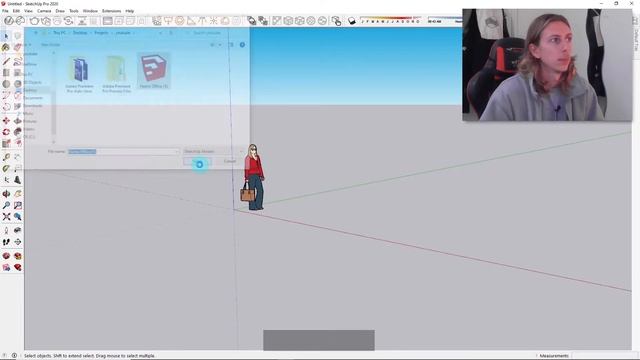The height and width of the screenshot is (360, 640).
Task: Choose the Section Plane tool
Action: [18, 242]
